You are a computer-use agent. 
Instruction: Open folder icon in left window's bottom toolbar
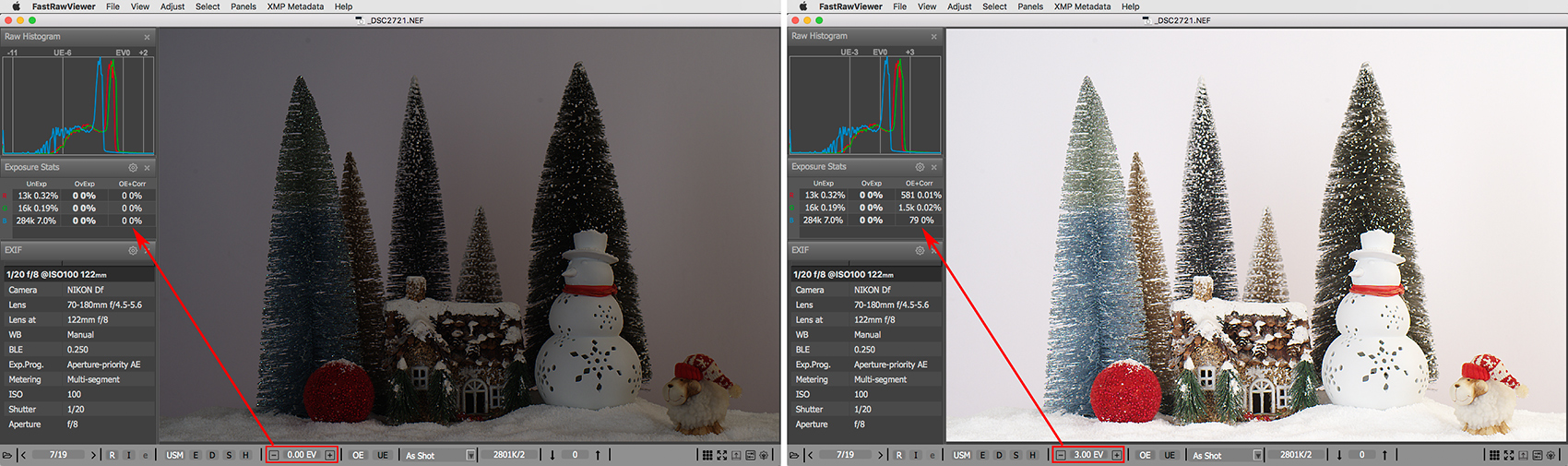click(x=7, y=455)
